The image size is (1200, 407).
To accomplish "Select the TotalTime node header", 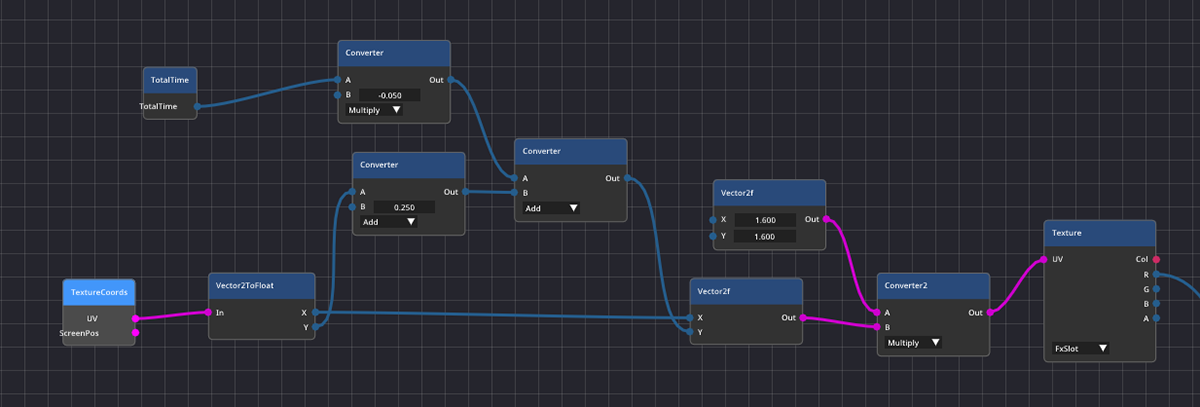I will pyautogui.click(x=169, y=80).
